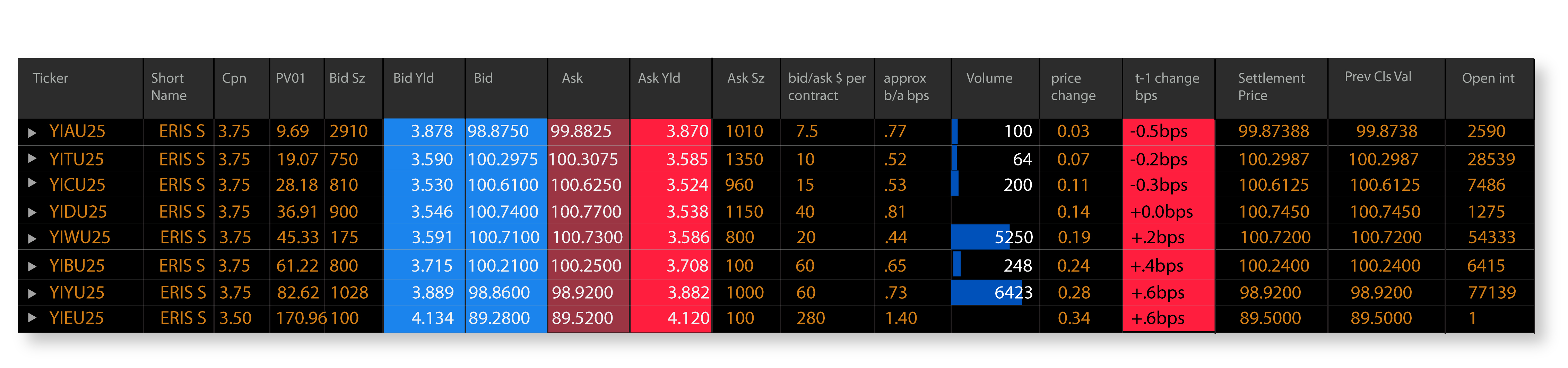Expand the YICU25 row arrow
Image resolution: width=1568 pixels, height=368 pixels.
point(32,183)
